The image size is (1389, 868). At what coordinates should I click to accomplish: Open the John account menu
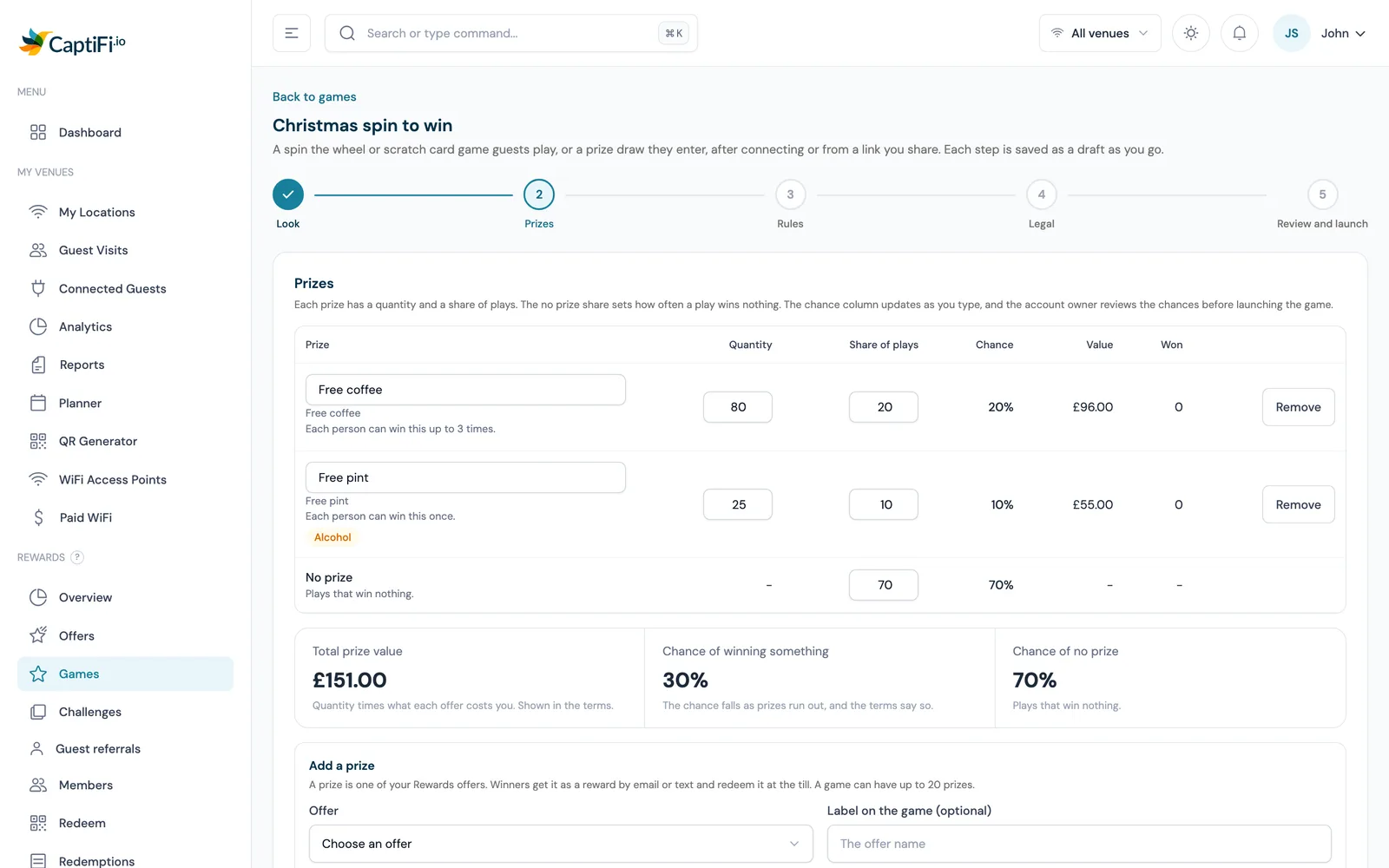click(x=1343, y=33)
